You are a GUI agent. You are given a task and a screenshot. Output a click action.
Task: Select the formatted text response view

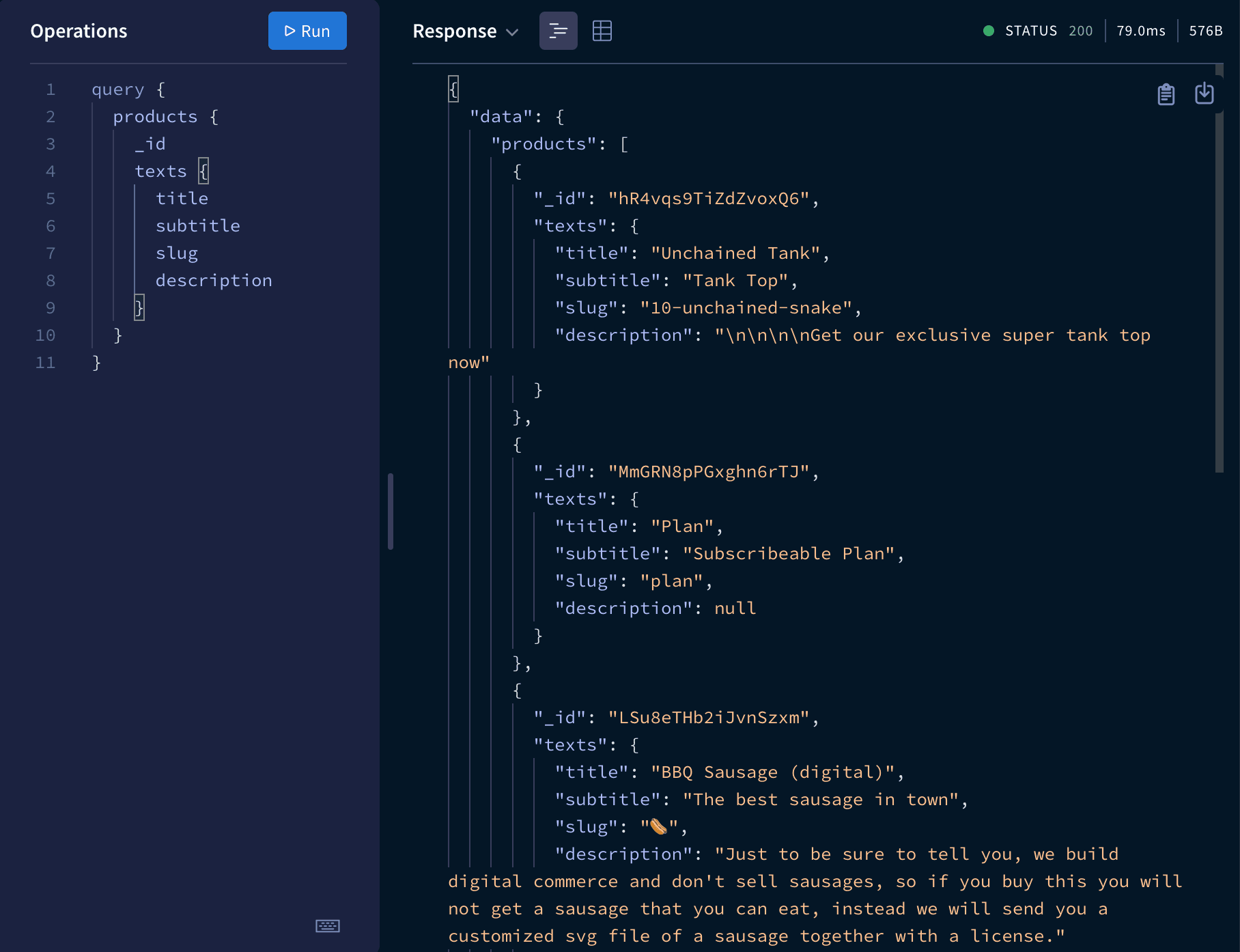[558, 31]
